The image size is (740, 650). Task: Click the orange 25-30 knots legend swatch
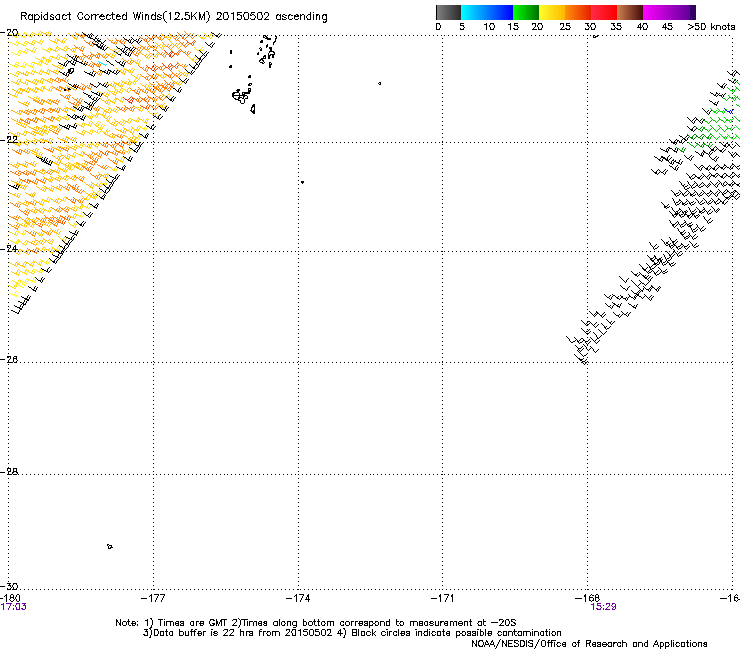click(x=578, y=12)
